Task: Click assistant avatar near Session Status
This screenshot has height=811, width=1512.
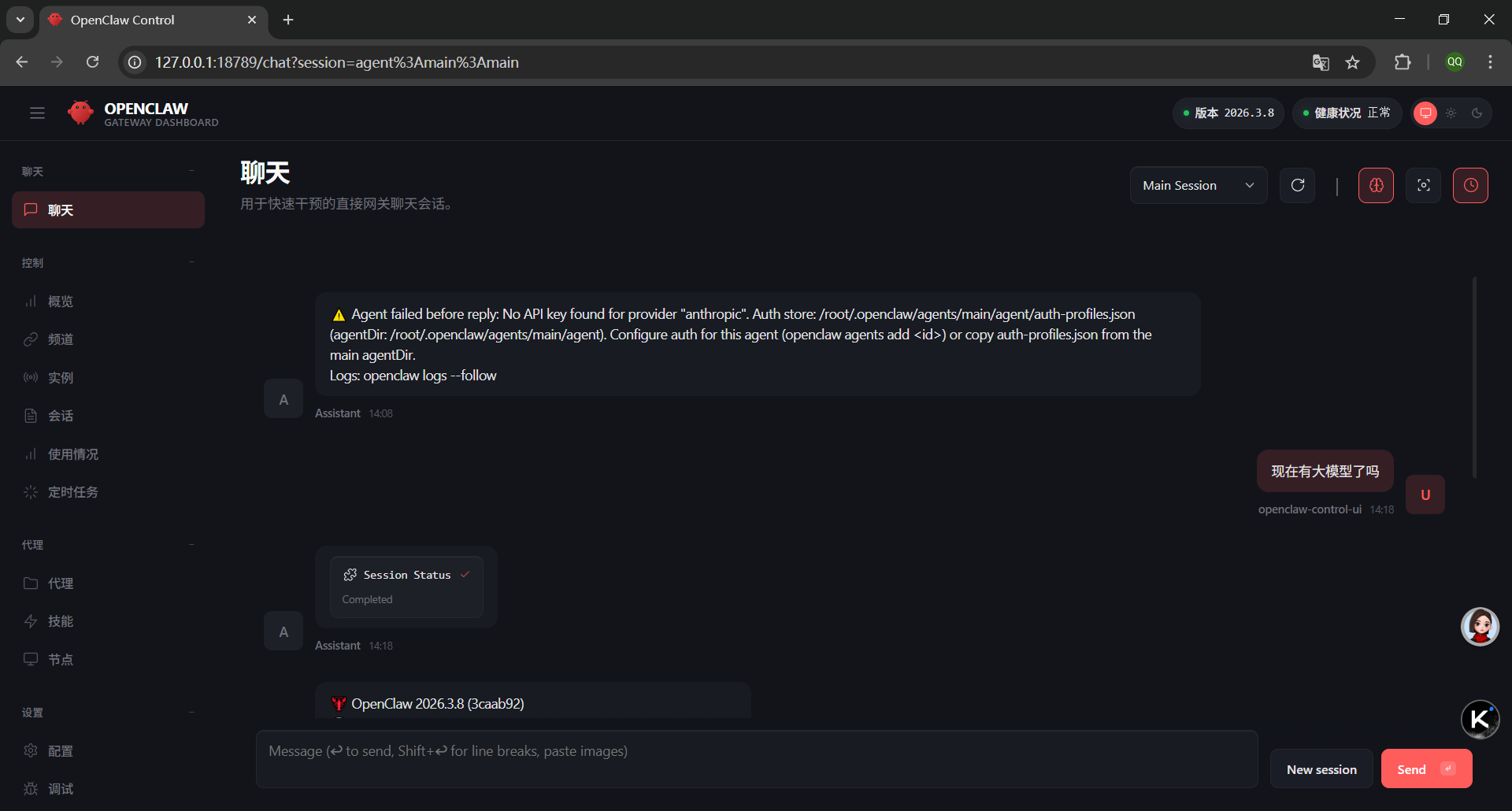Action: (x=283, y=631)
